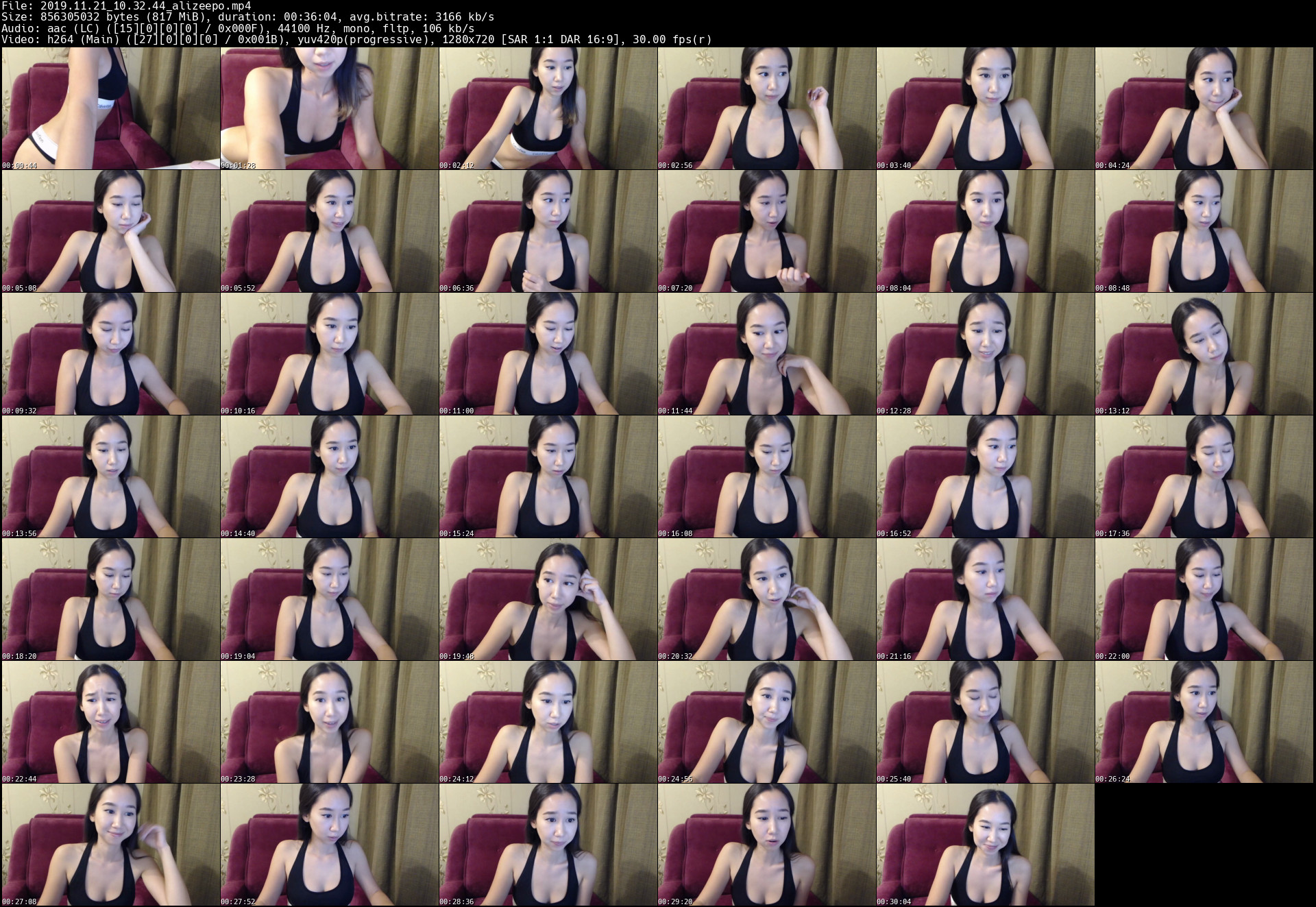Click the 00:27:52 thumbnail
The image size is (1316, 907).
click(x=329, y=845)
